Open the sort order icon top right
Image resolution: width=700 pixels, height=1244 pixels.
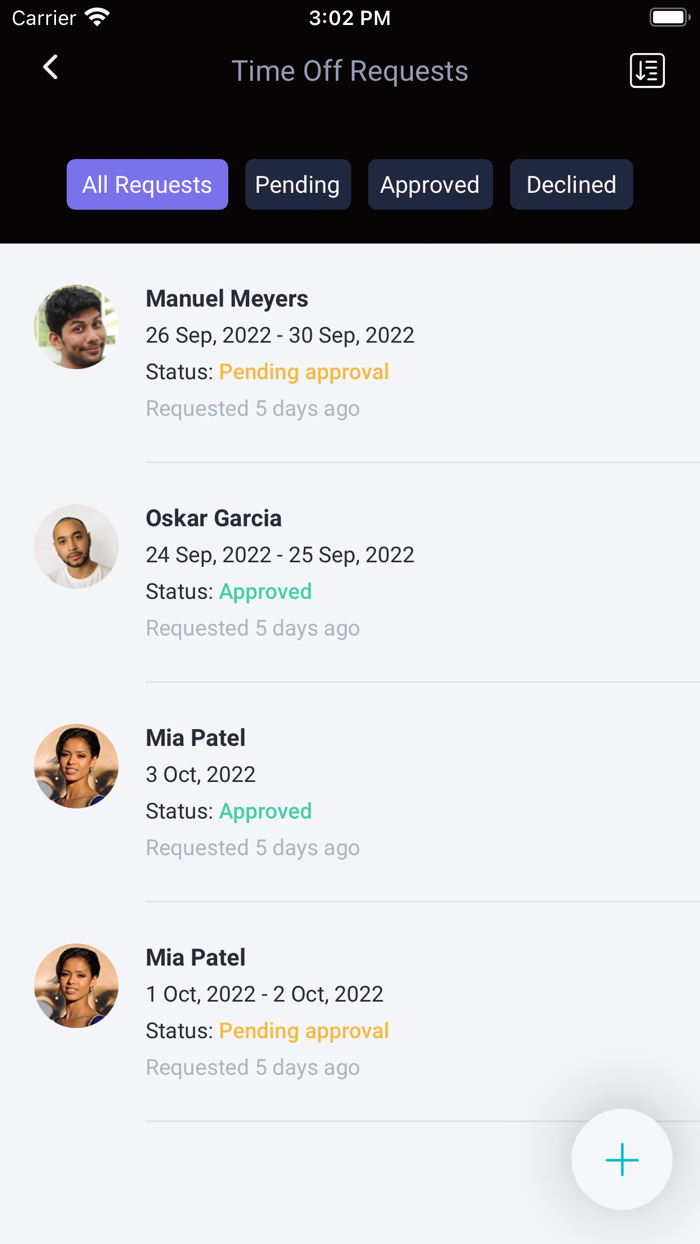coord(647,70)
